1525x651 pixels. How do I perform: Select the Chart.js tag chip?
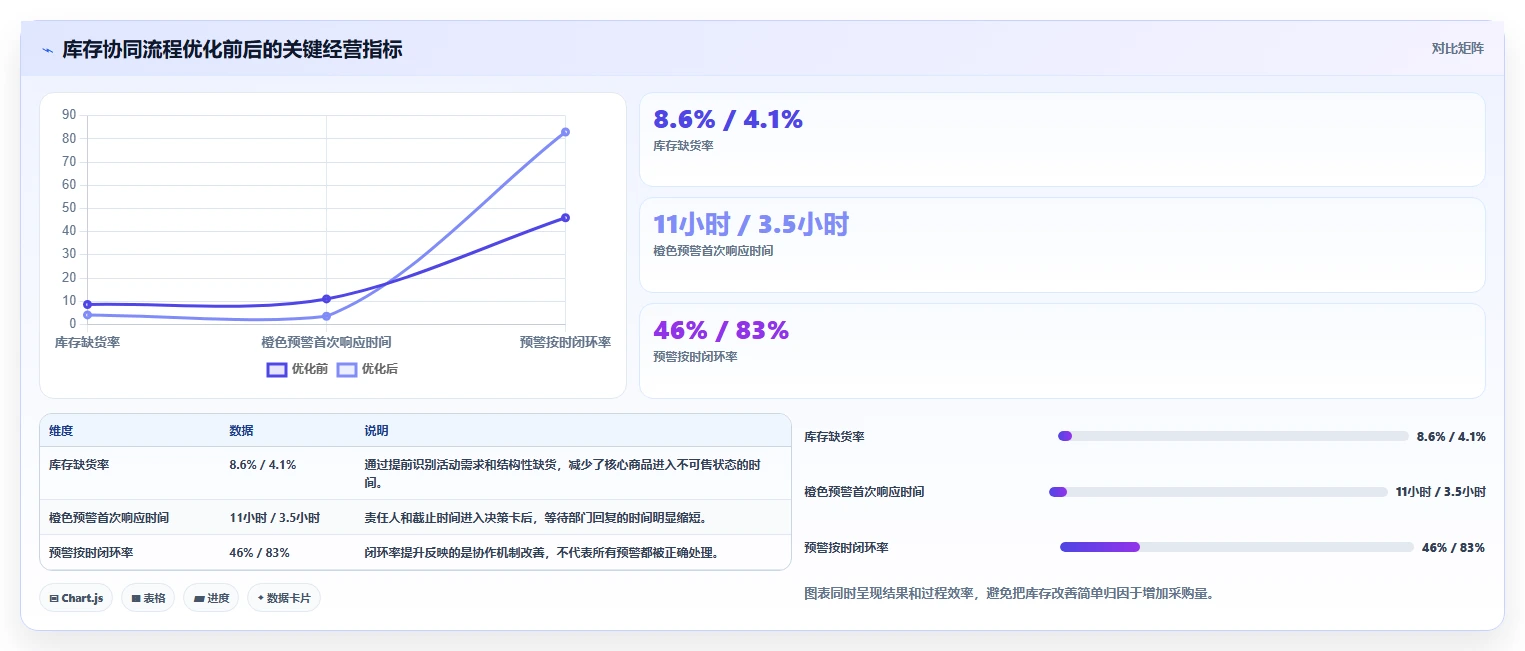tap(77, 598)
